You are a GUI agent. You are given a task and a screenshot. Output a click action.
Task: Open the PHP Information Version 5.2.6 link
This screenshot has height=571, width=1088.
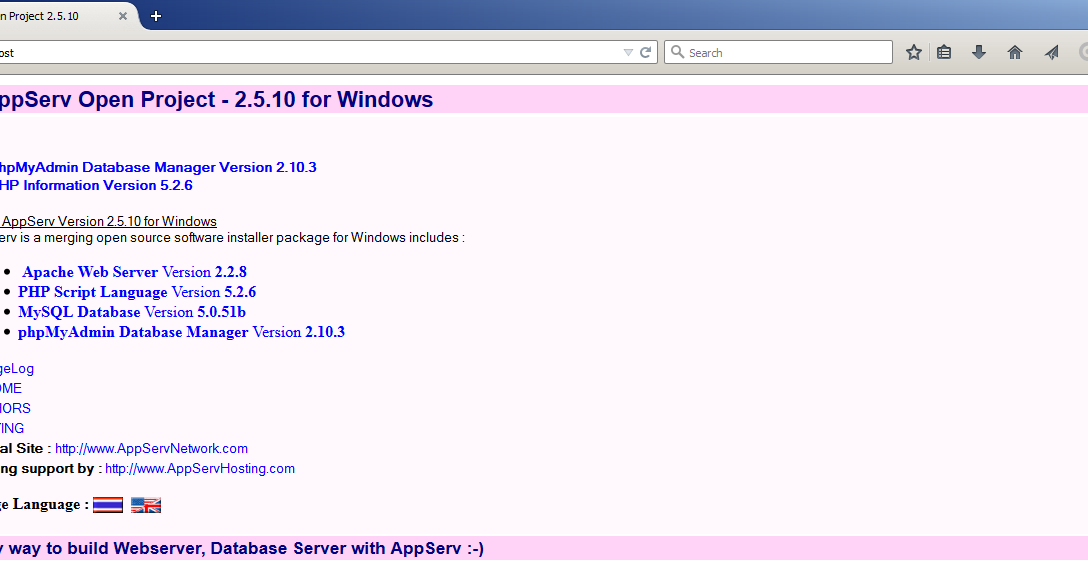pos(96,185)
